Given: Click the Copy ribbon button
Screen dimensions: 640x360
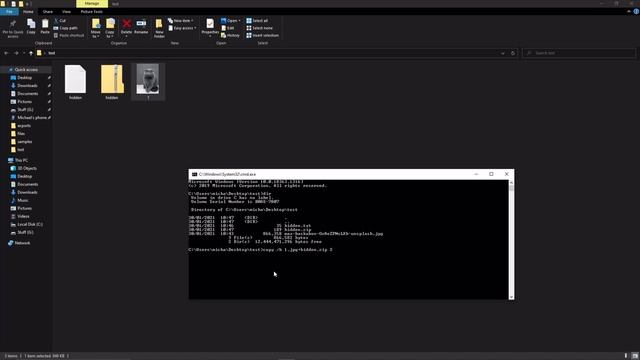Looking at the screenshot, I should point(31,27).
